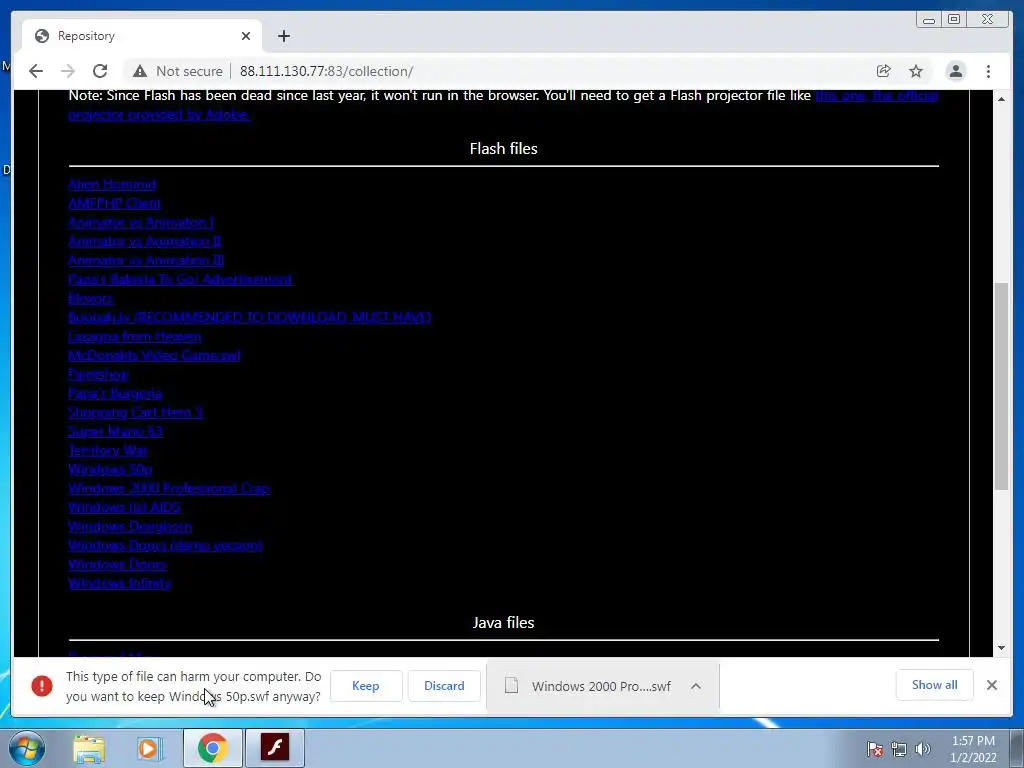
Task: Open the Chrome profile avatar
Action: [x=955, y=71]
